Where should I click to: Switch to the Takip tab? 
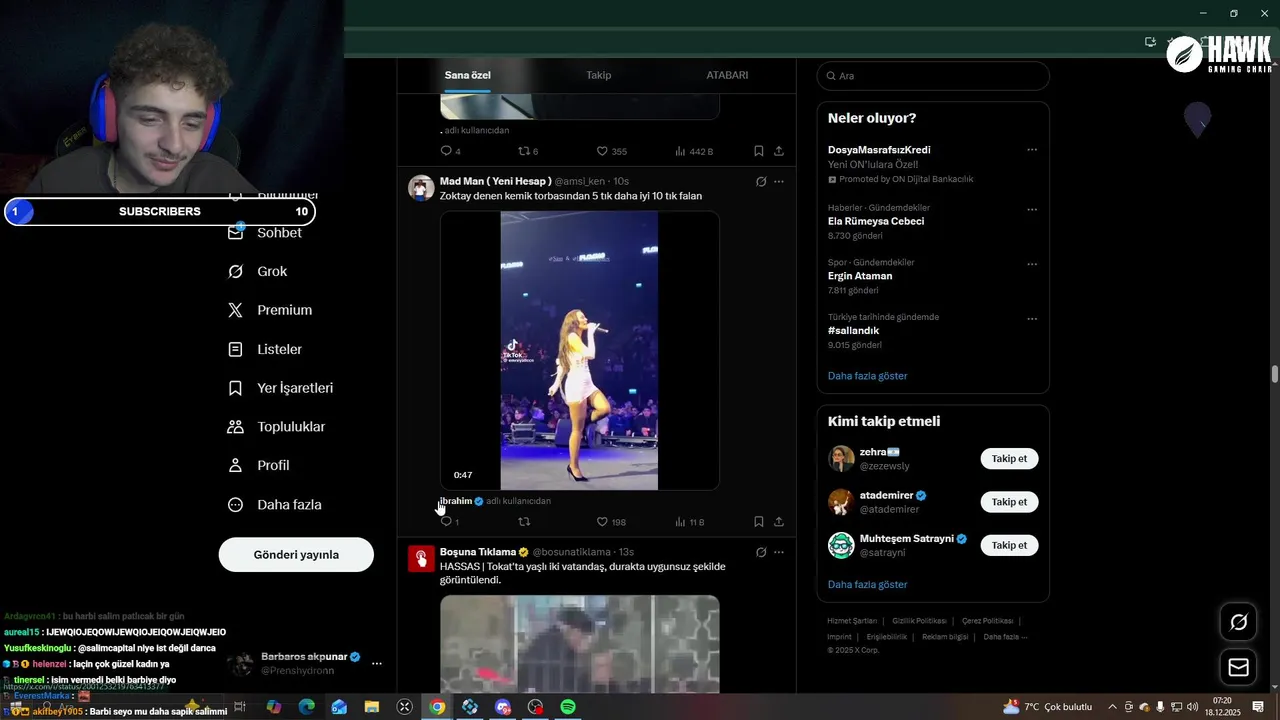click(598, 75)
